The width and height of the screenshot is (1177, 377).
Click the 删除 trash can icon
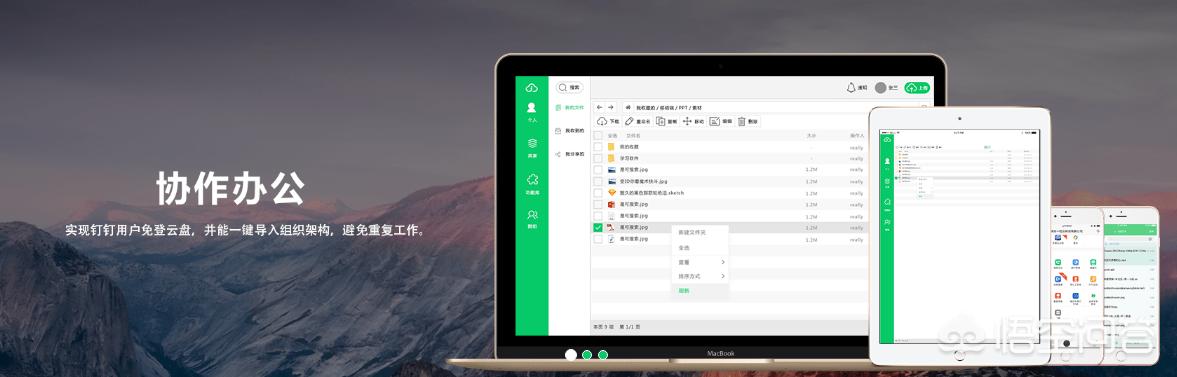[x=742, y=121]
